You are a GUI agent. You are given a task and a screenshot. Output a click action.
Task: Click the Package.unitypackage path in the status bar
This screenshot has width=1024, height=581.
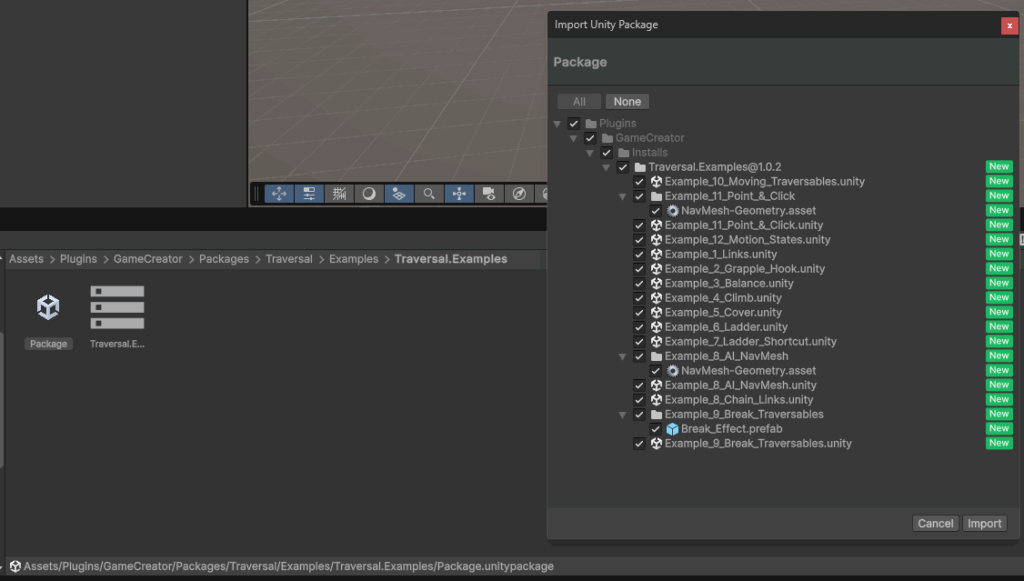(x=289, y=566)
